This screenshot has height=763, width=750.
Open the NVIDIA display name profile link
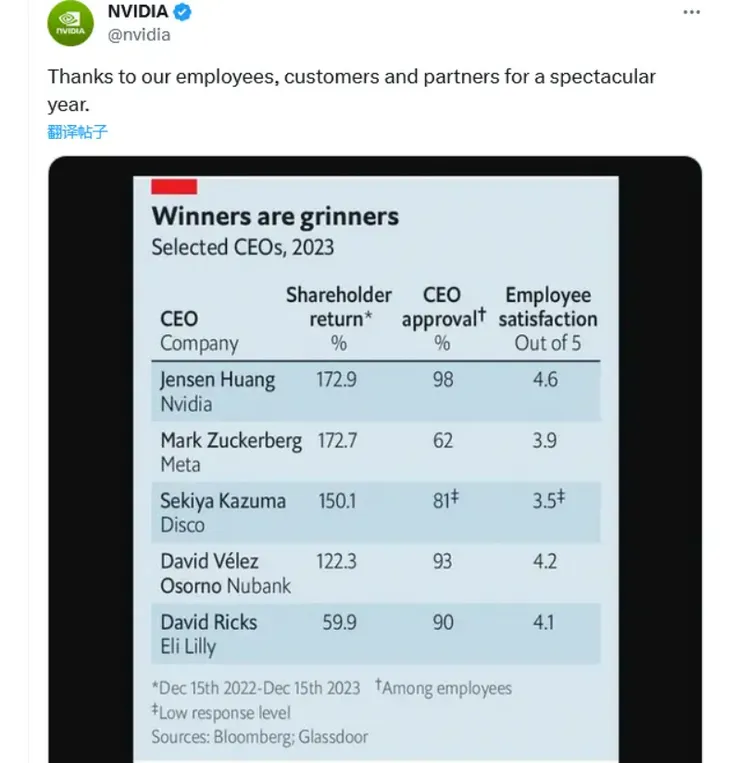[x=138, y=12]
